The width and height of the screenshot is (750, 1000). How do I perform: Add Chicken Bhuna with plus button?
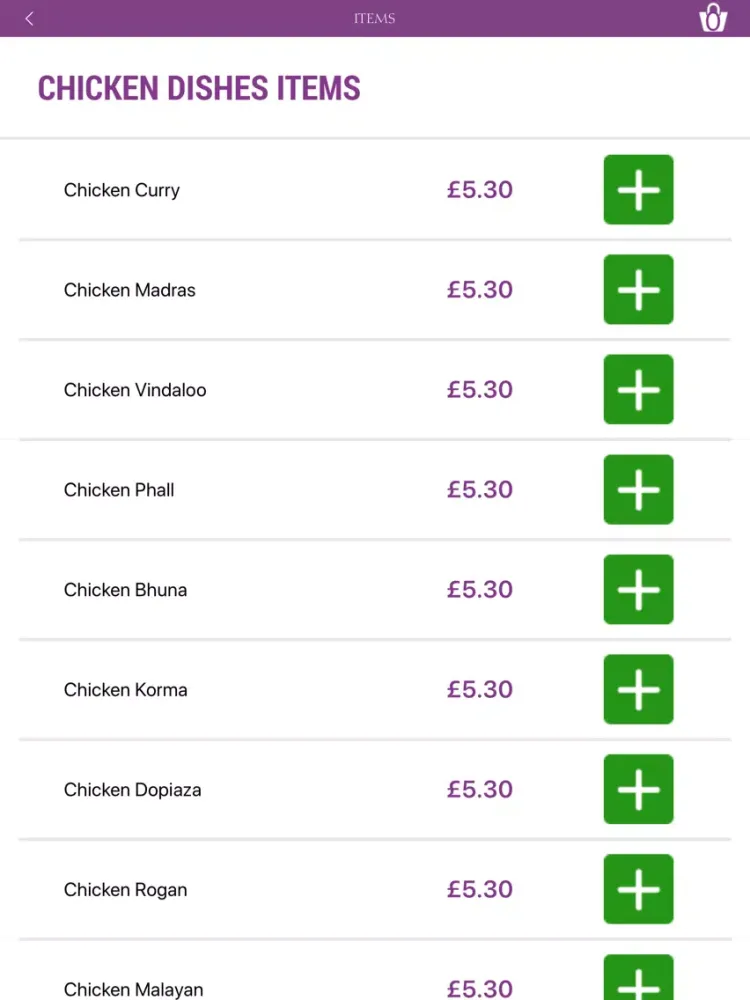(638, 589)
